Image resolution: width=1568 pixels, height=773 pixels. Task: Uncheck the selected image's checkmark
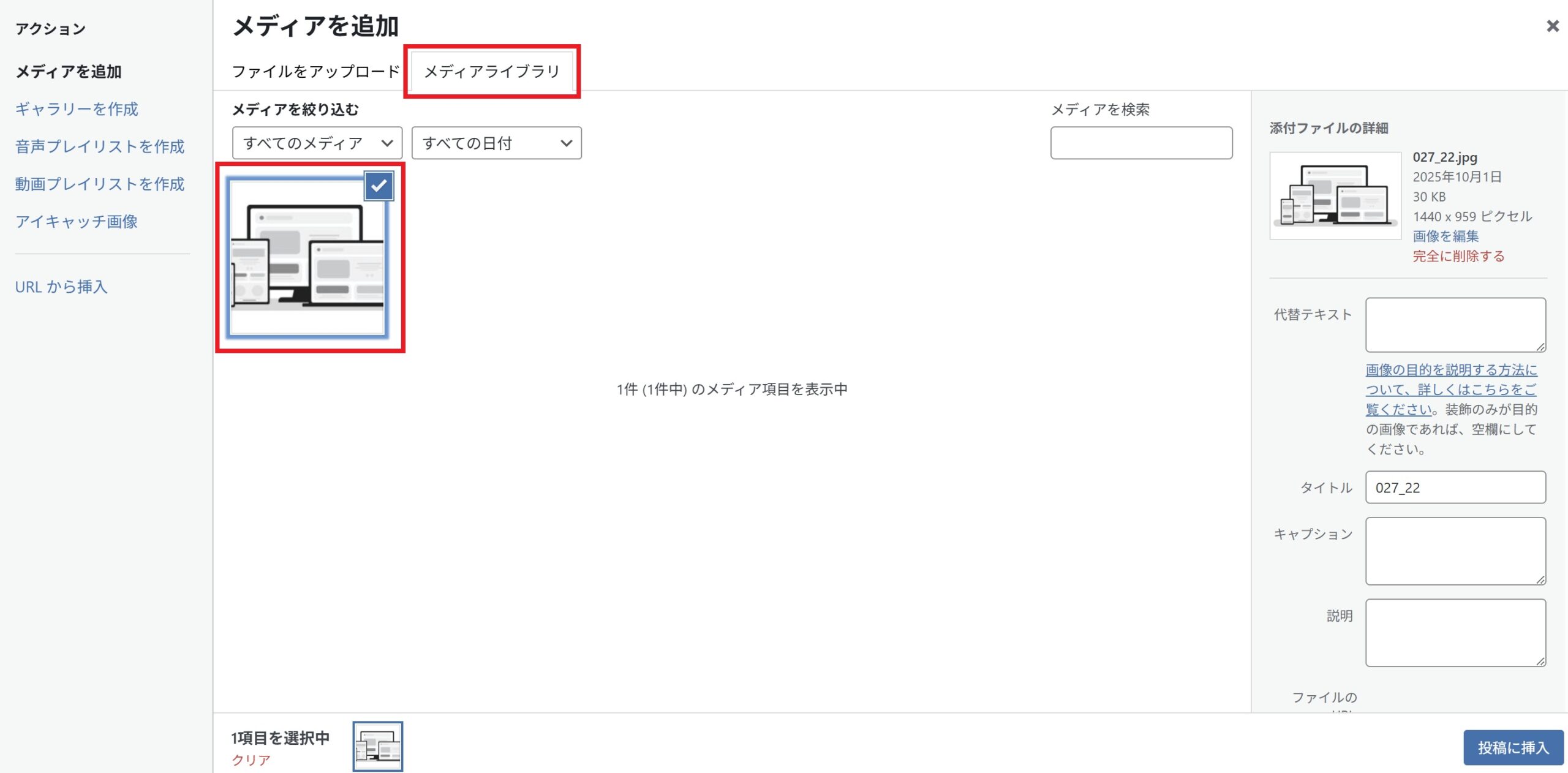[x=379, y=186]
